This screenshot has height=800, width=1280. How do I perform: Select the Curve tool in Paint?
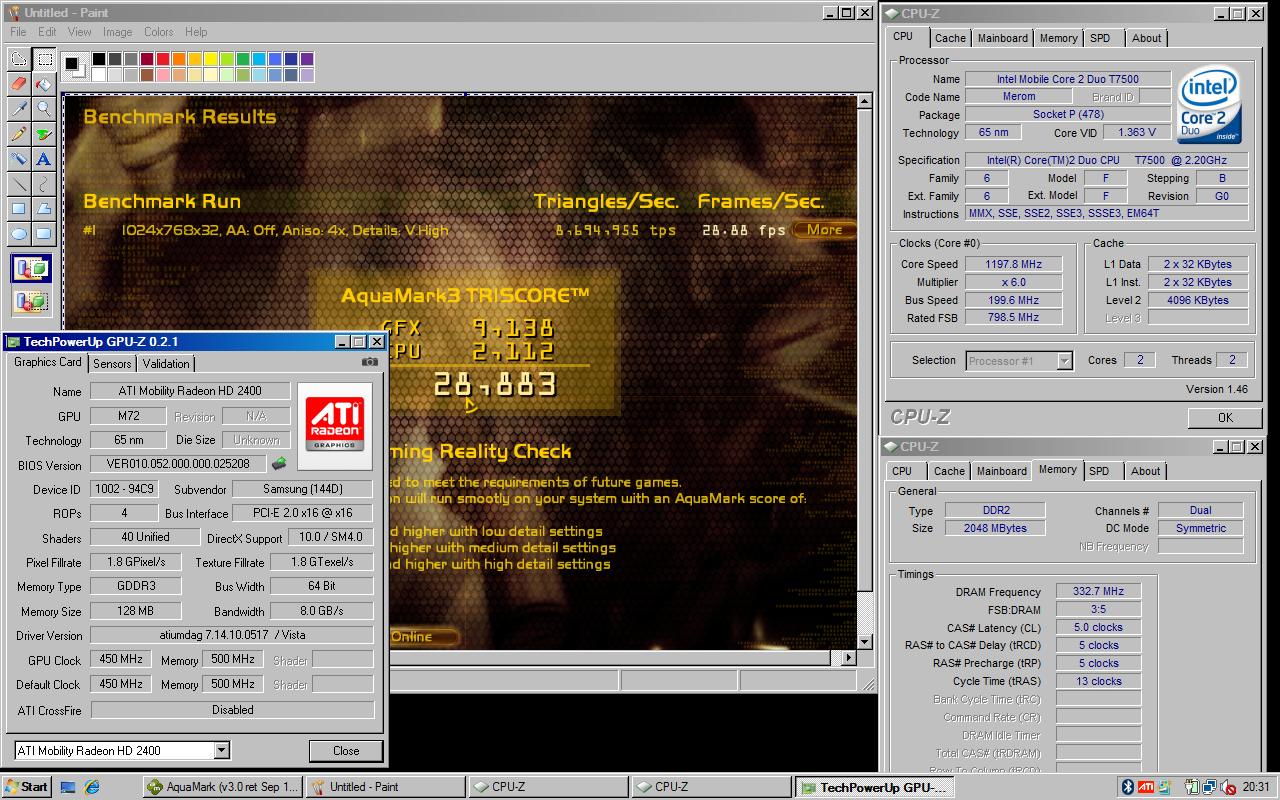44,183
